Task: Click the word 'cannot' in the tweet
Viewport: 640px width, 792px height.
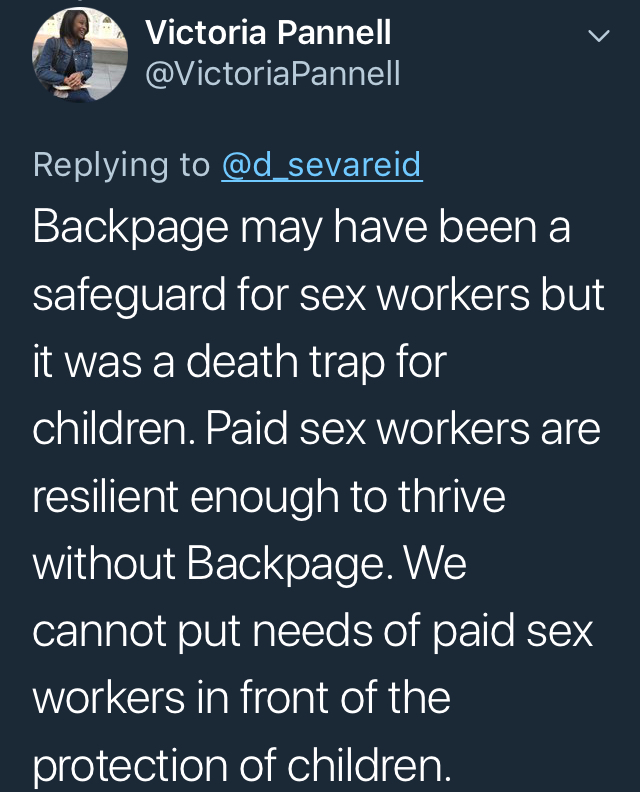Action: tap(100, 631)
